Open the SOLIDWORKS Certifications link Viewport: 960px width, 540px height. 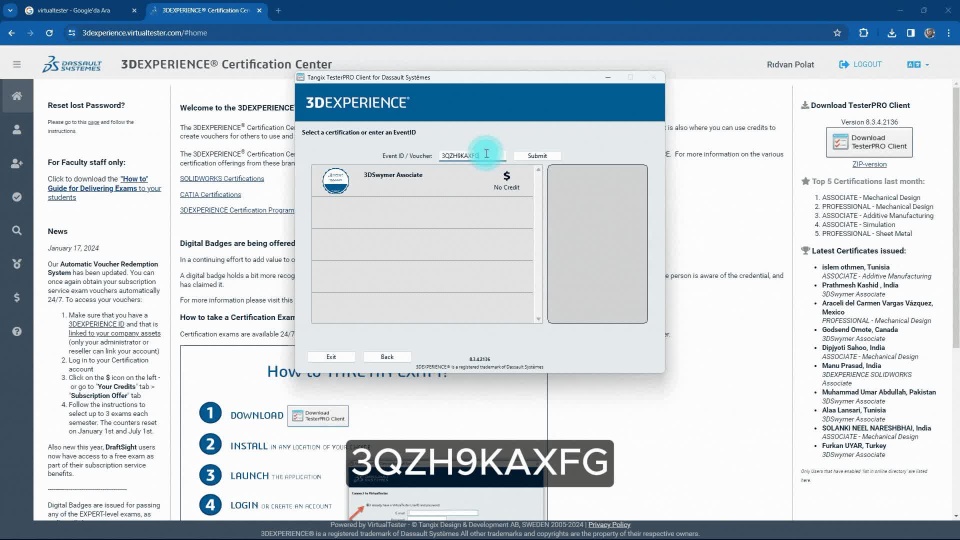pyautogui.click(x=222, y=179)
